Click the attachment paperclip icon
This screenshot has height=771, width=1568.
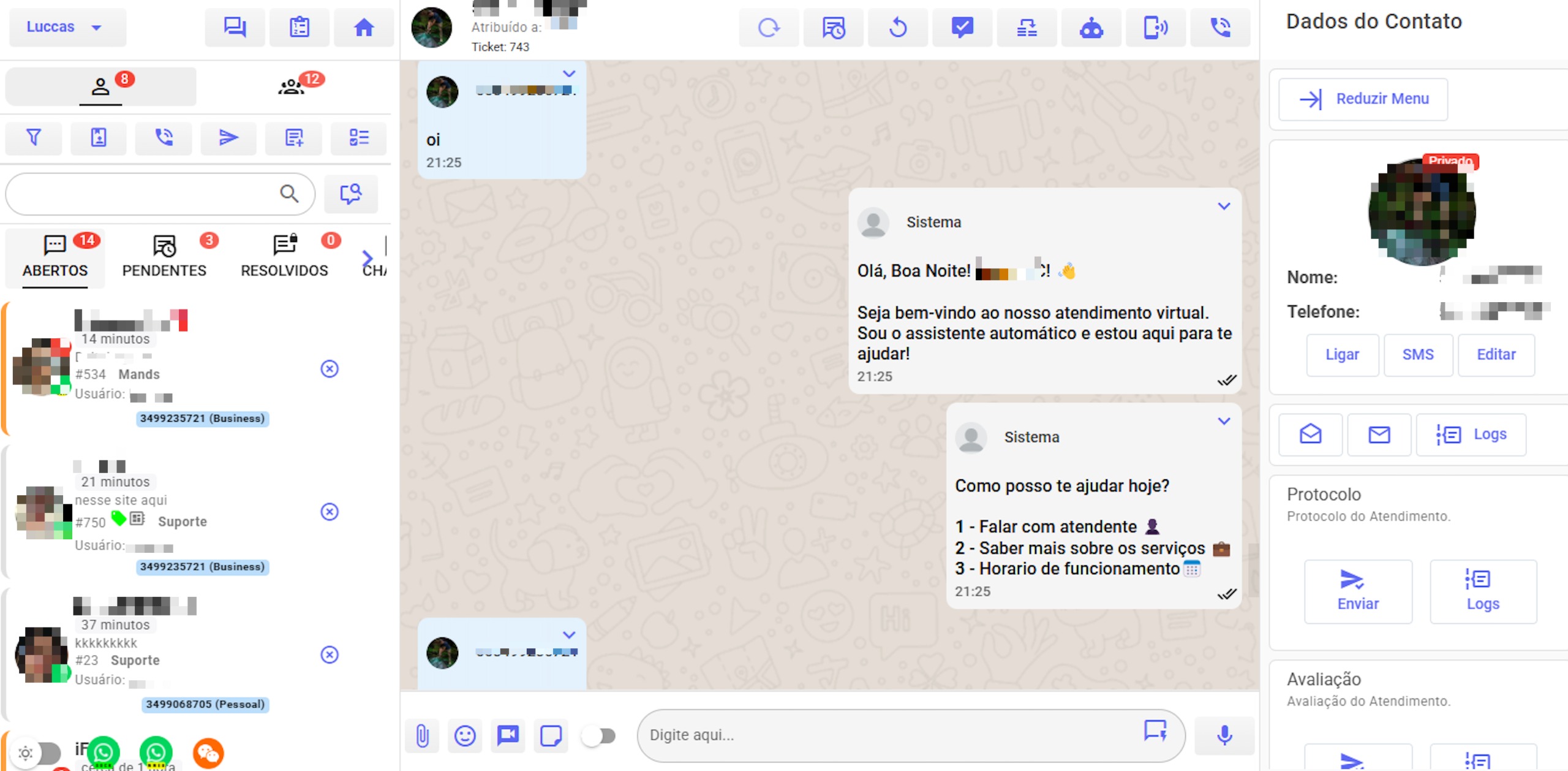click(x=422, y=735)
